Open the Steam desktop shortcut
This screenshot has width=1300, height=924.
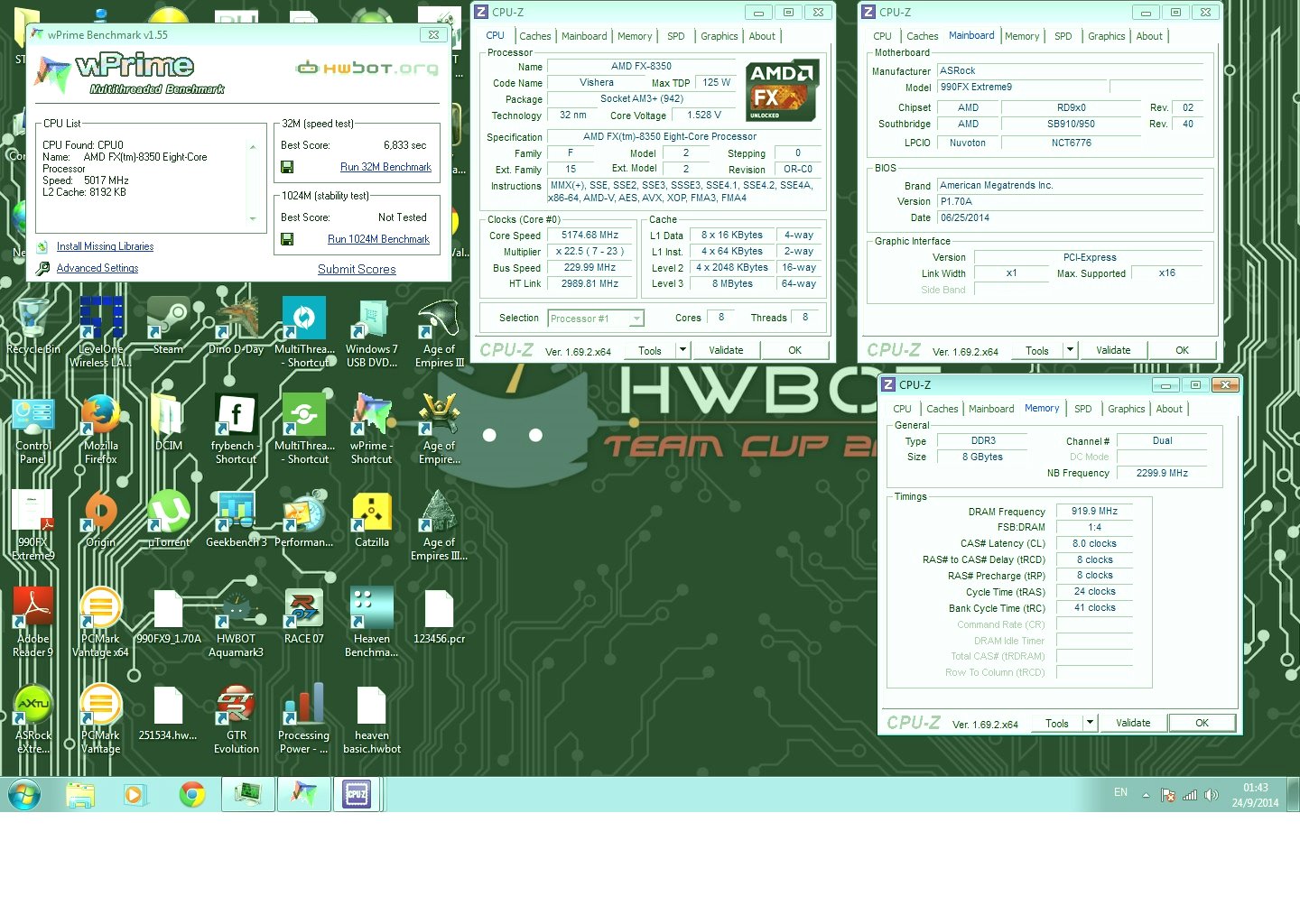(168, 325)
